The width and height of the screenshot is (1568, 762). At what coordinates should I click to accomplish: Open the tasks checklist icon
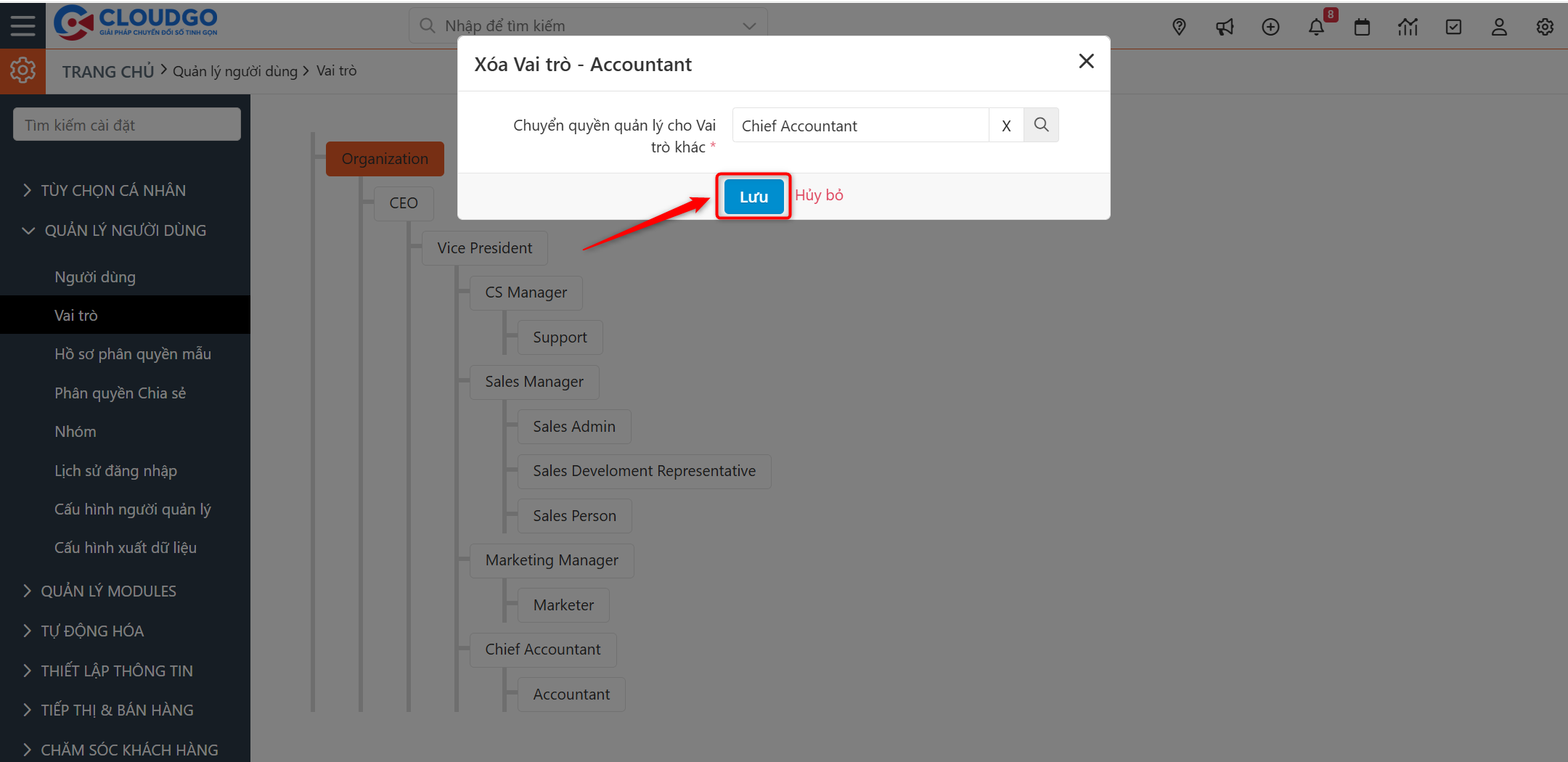pos(1453,26)
